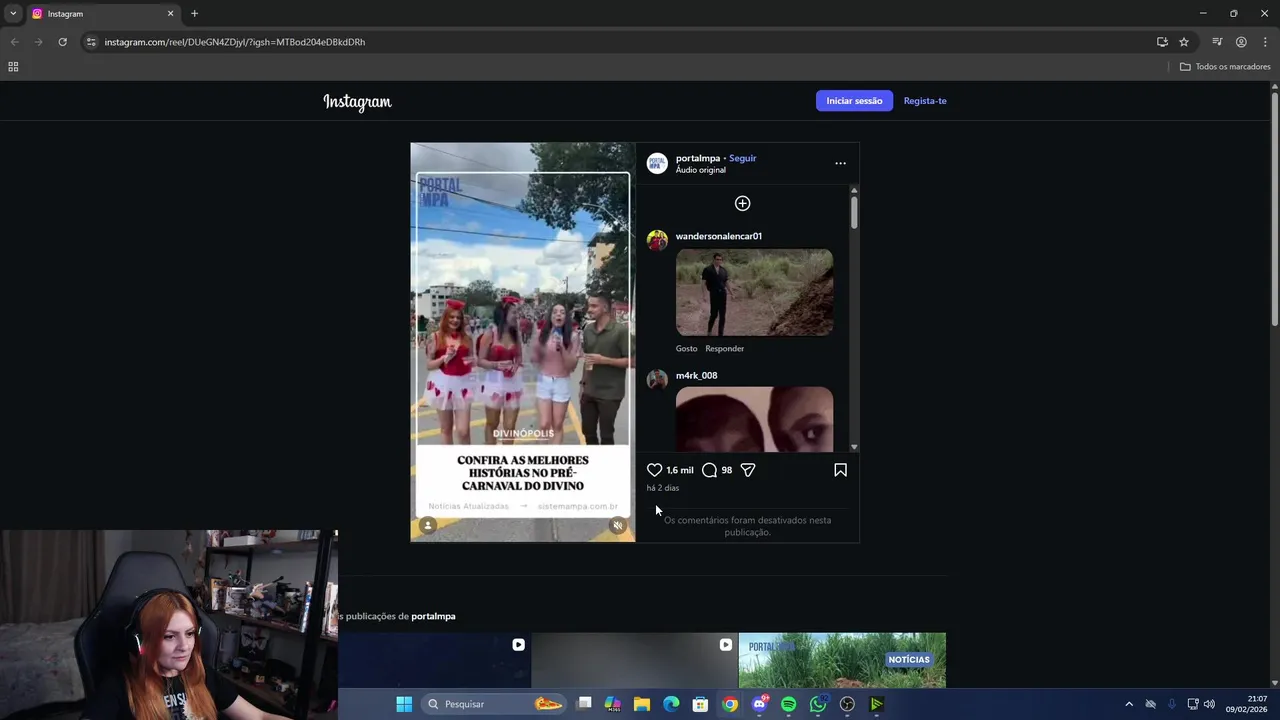Image resolution: width=1280 pixels, height=720 pixels.
Task: Show hidden system tray icons
Action: (x=1129, y=704)
